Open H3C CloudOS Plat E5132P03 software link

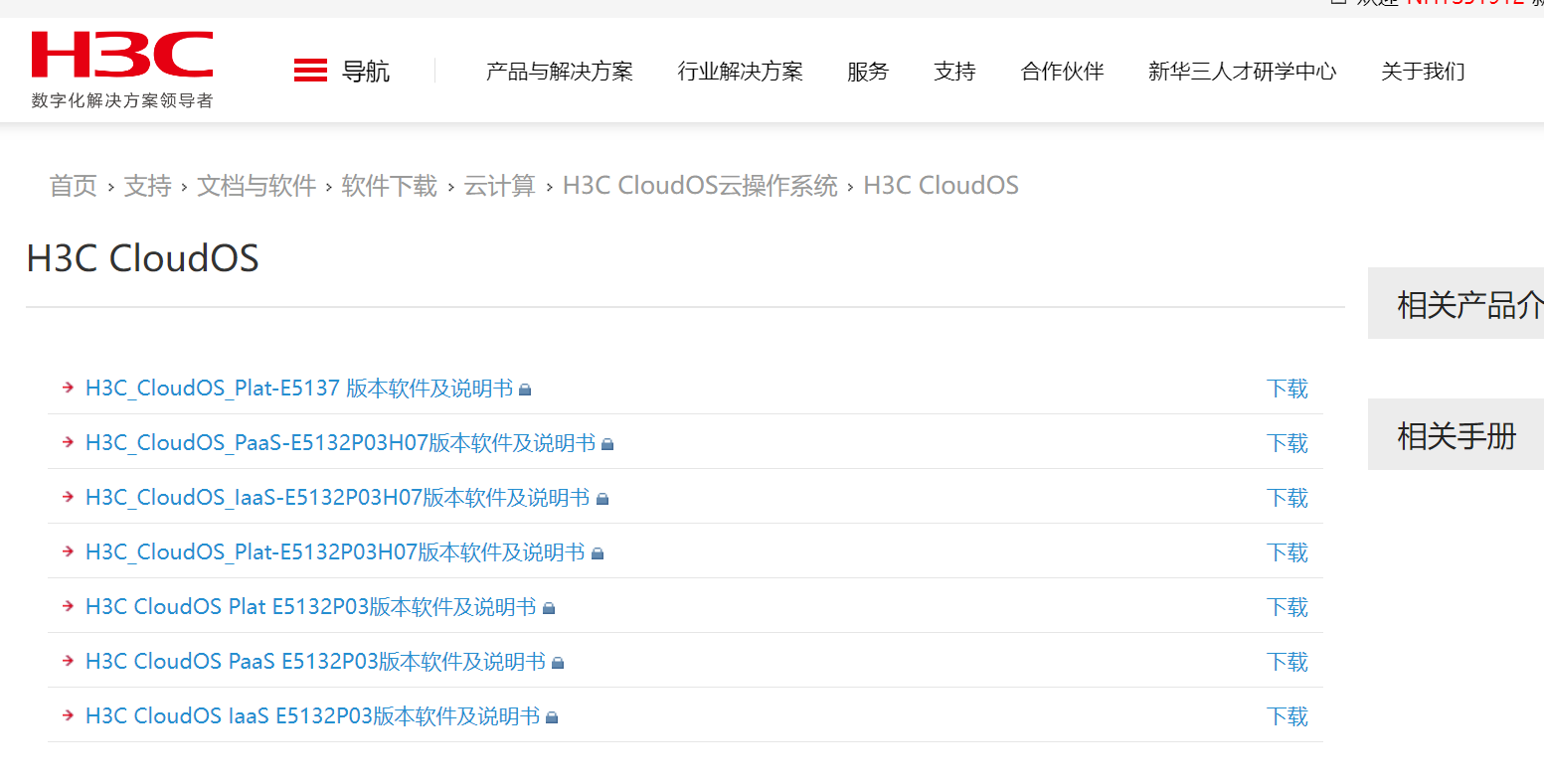coord(311,607)
